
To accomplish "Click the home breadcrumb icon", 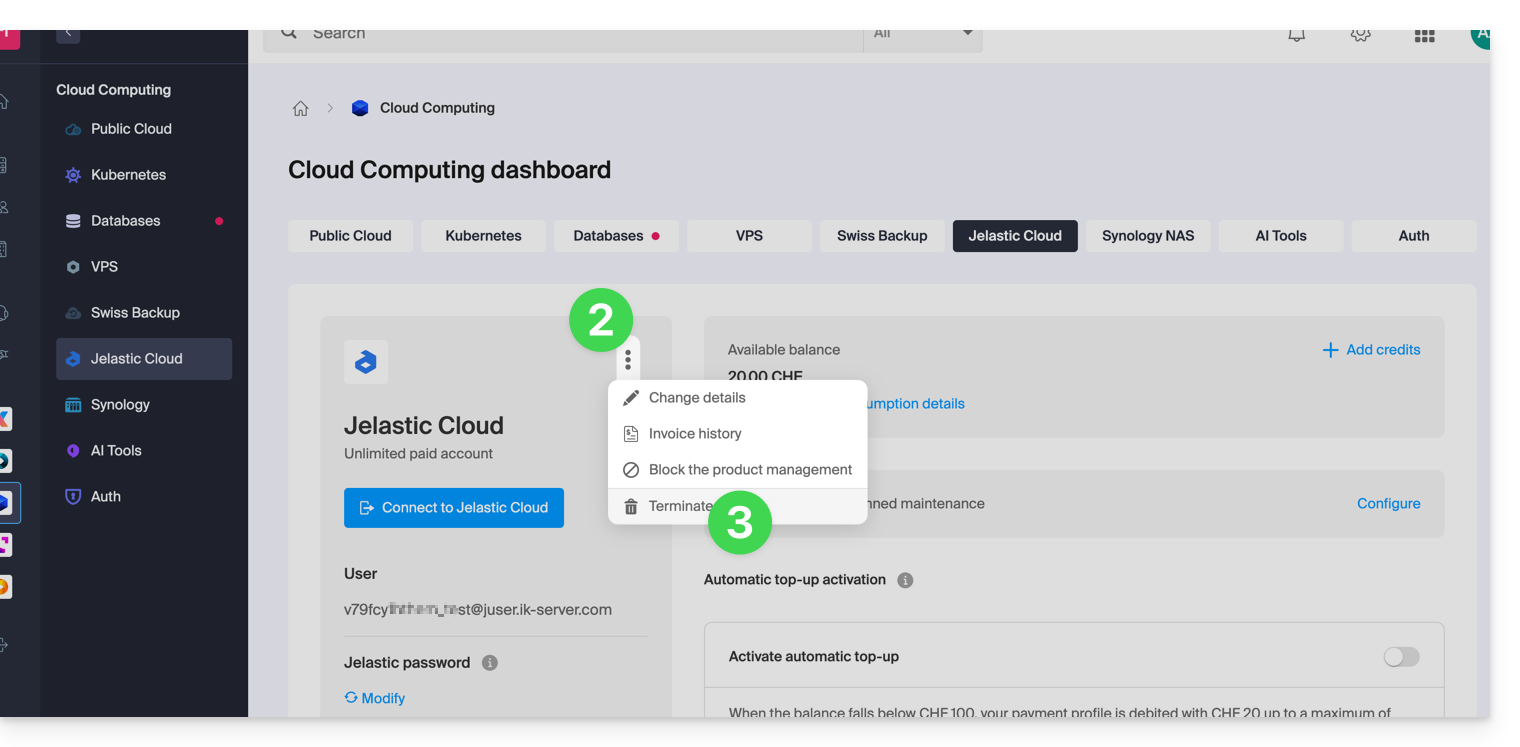I will click(x=300, y=109).
